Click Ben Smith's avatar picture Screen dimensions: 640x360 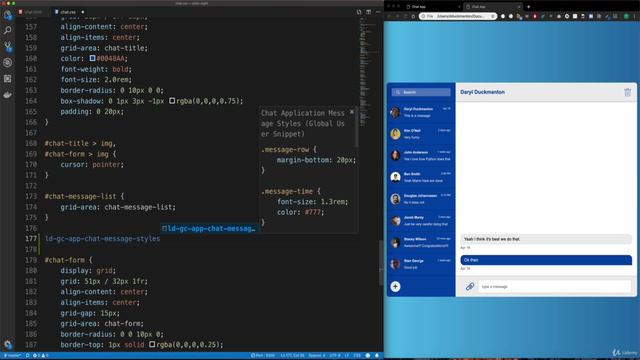pyautogui.click(x=395, y=177)
